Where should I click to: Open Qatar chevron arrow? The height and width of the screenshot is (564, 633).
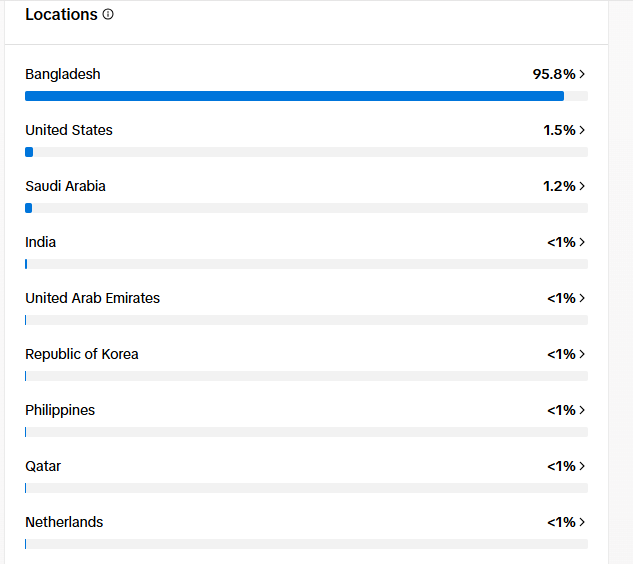click(x=582, y=466)
